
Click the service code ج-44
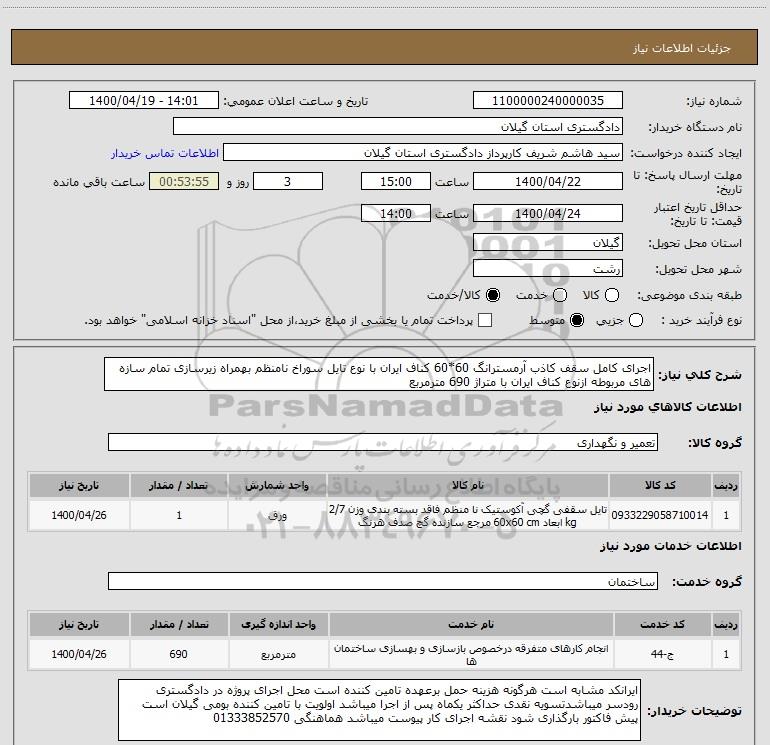662,654
